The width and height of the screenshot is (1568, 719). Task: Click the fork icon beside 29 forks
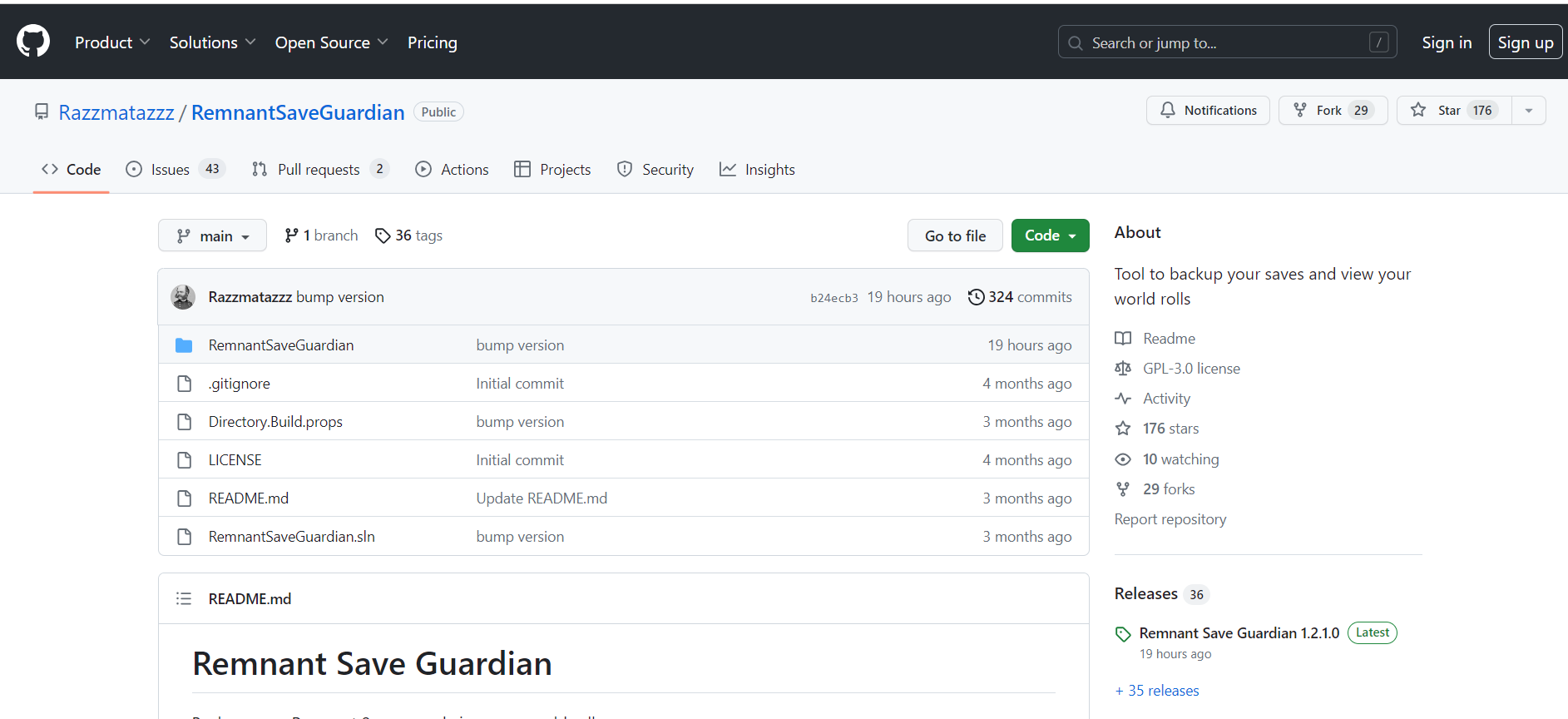coord(1123,489)
